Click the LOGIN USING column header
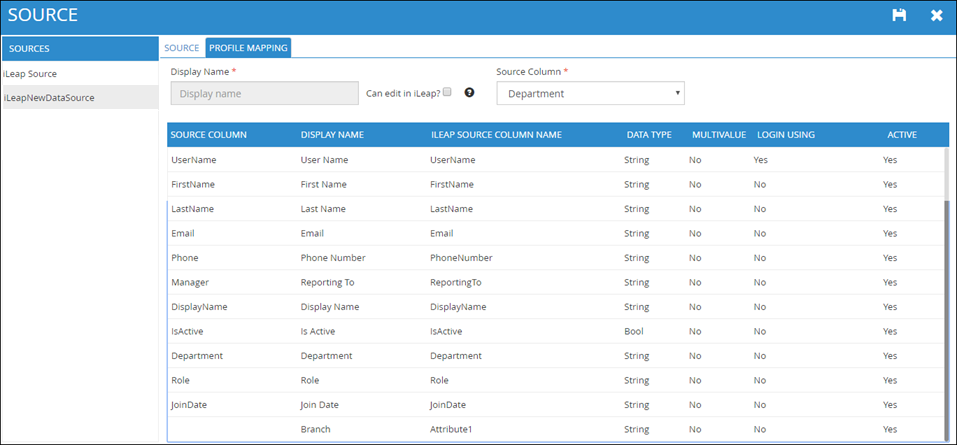The width and height of the screenshot is (957, 445). point(785,135)
